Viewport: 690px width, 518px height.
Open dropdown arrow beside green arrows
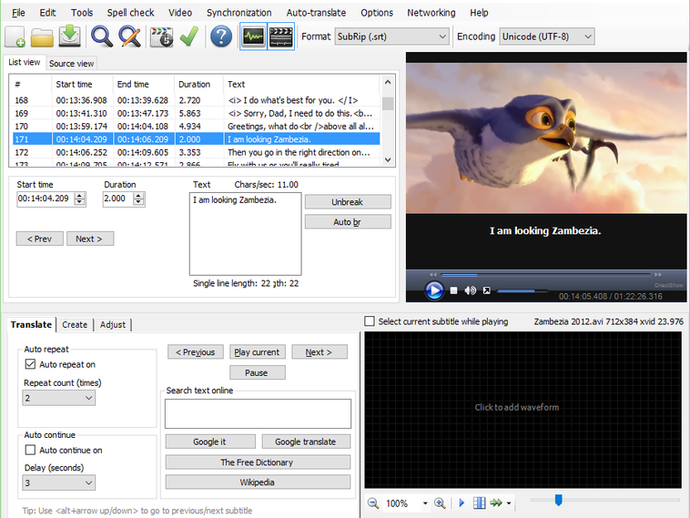[509, 503]
